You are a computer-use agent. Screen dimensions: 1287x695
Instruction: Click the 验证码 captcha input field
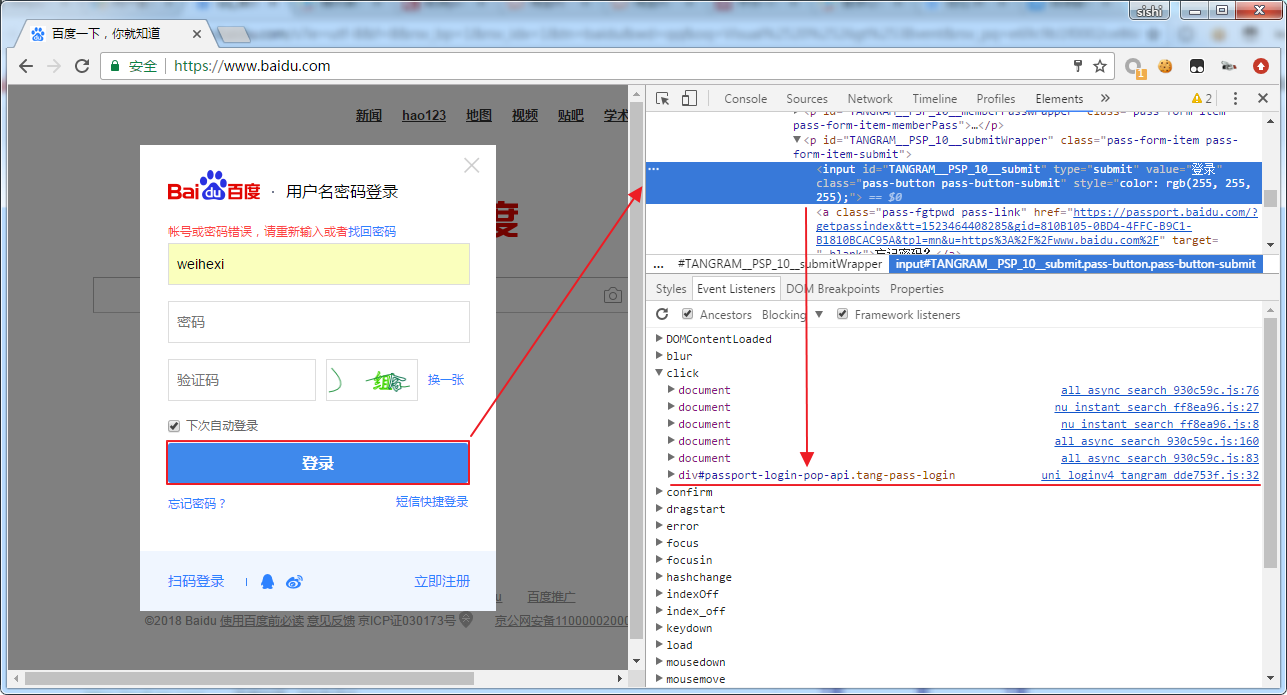(242, 380)
